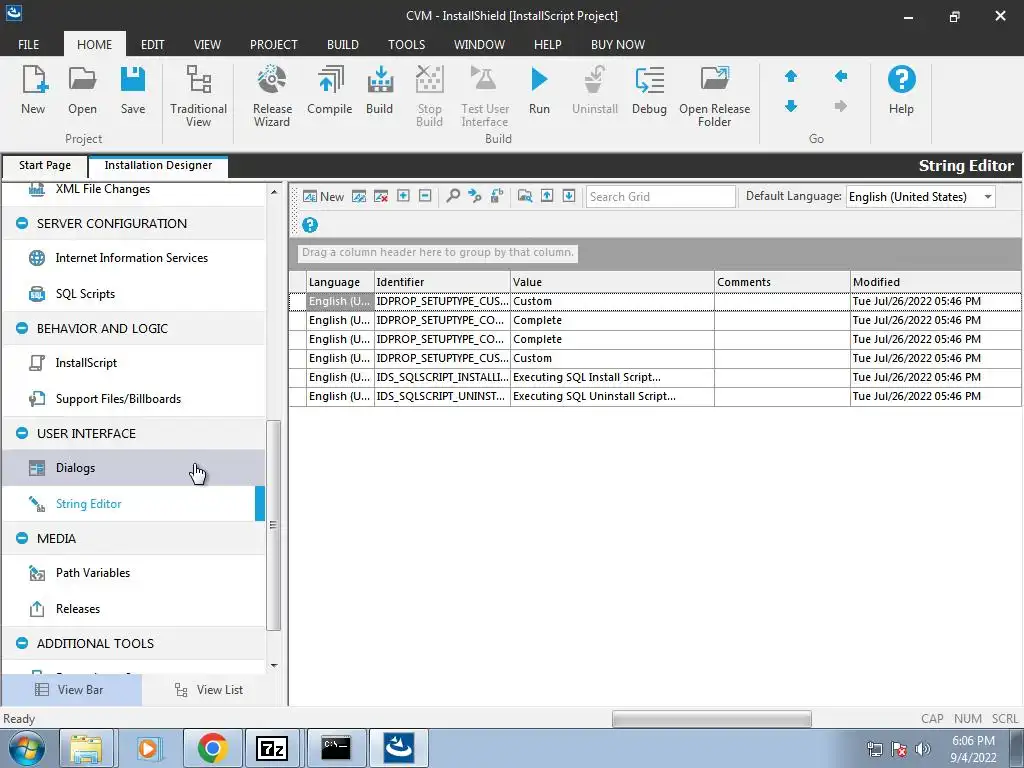The image size is (1024, 768).
Task: Open the BUILD ribbon tab
Action: [343, 44]
